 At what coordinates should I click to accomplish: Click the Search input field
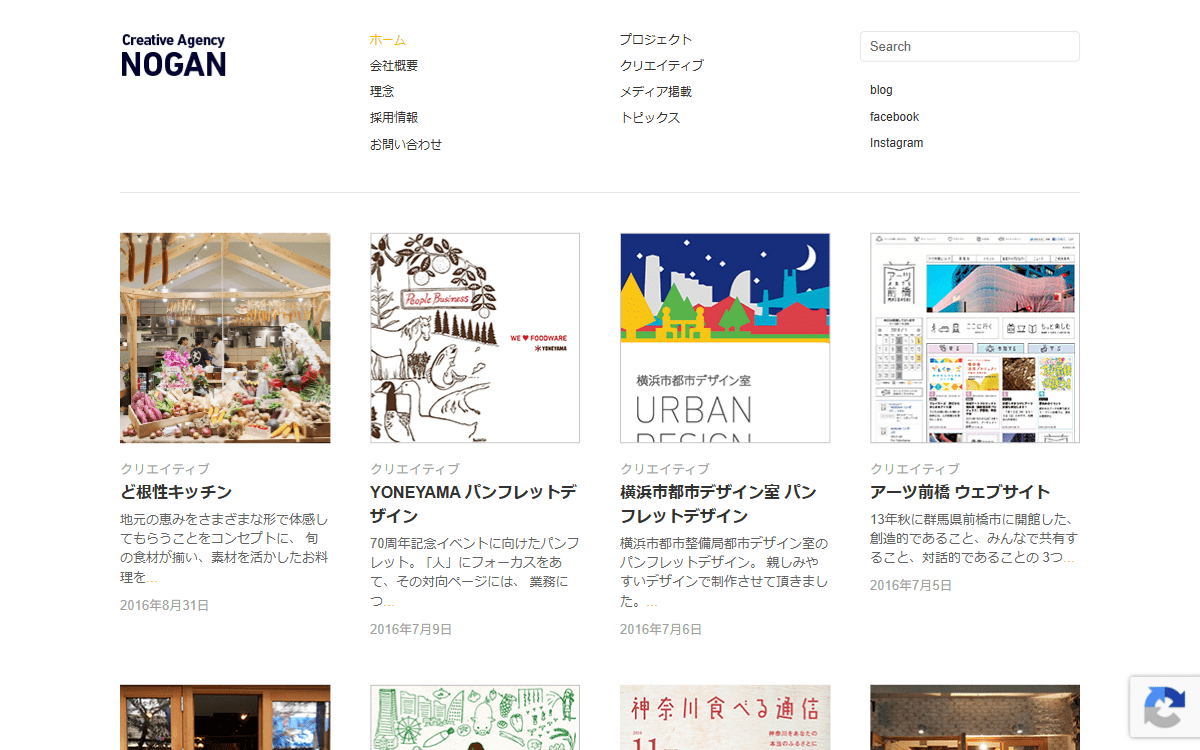click(x=970, y=46)
